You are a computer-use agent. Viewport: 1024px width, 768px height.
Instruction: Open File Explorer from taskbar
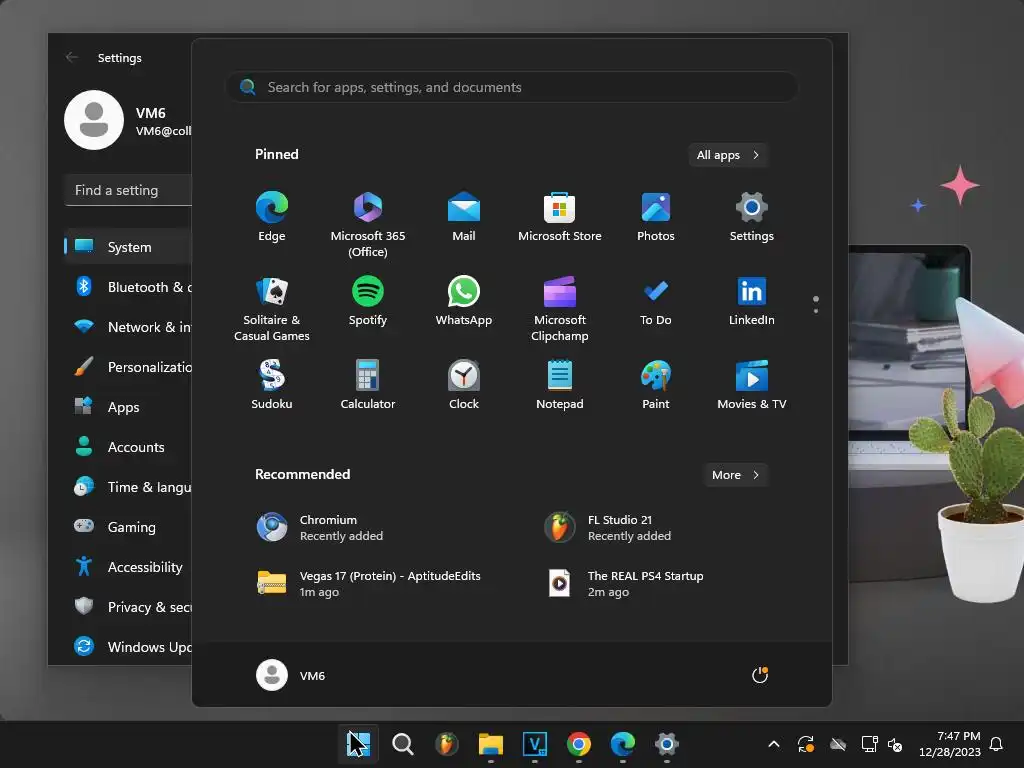tap(490, 744)
